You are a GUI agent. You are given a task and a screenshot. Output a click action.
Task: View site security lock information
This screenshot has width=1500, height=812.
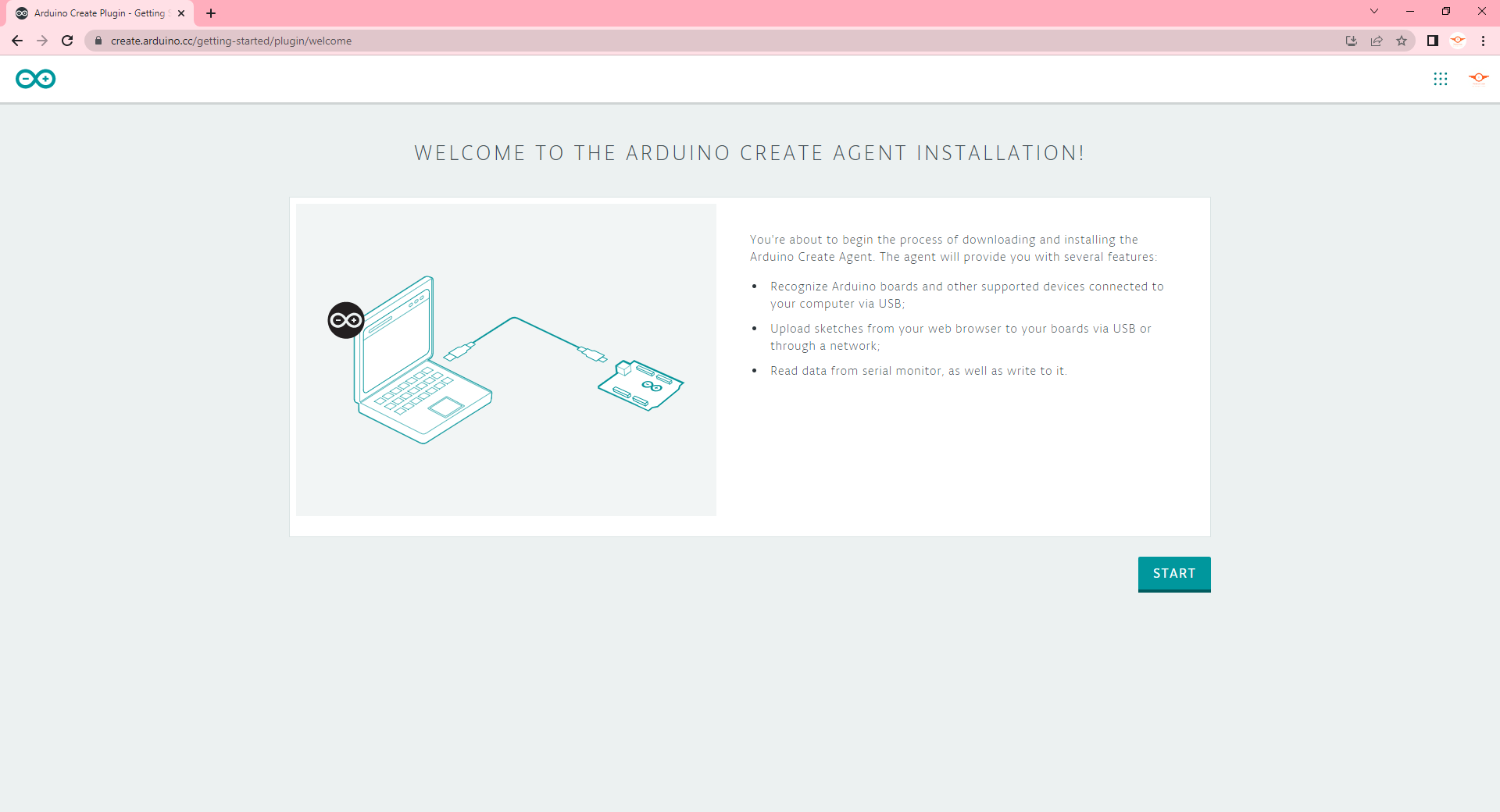tap(98, 41)
